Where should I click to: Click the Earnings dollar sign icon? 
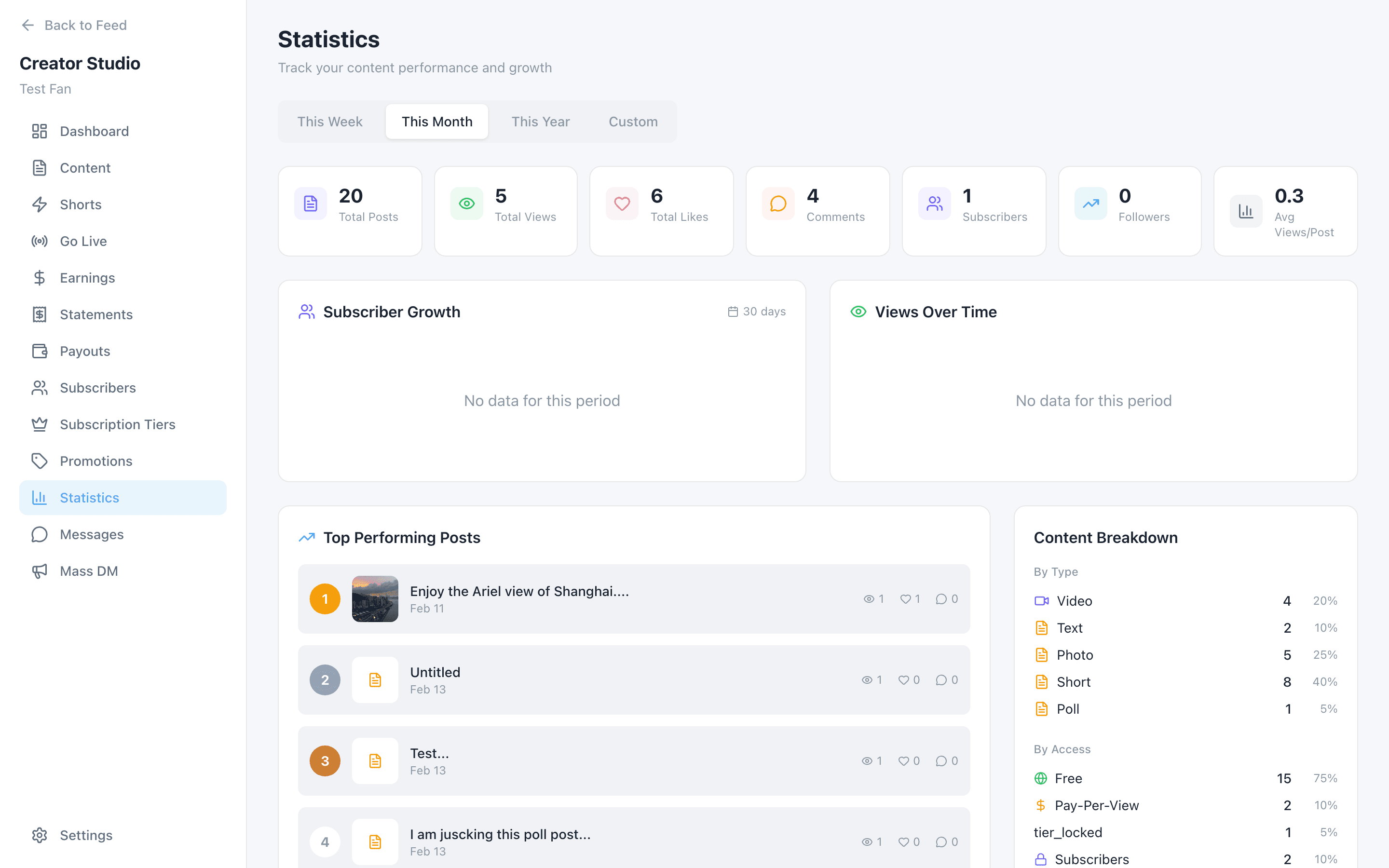(x=39, y=278)
